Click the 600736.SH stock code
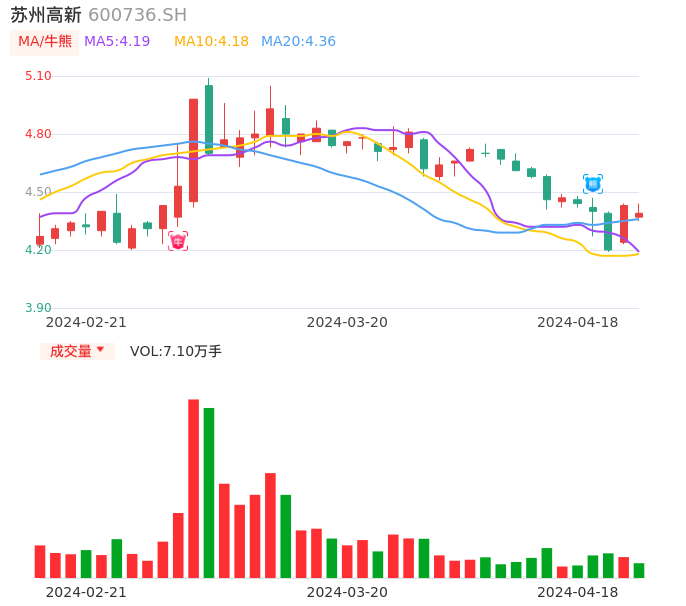 pos(137,15)
